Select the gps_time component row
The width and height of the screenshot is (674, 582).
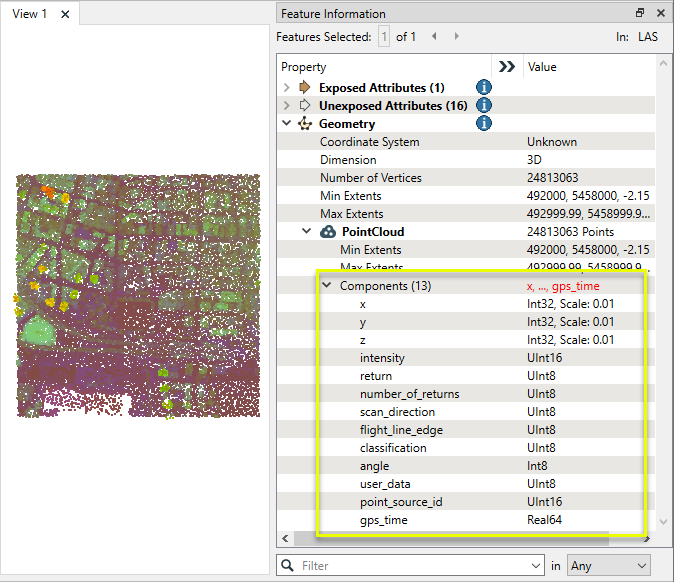(384, 520)
